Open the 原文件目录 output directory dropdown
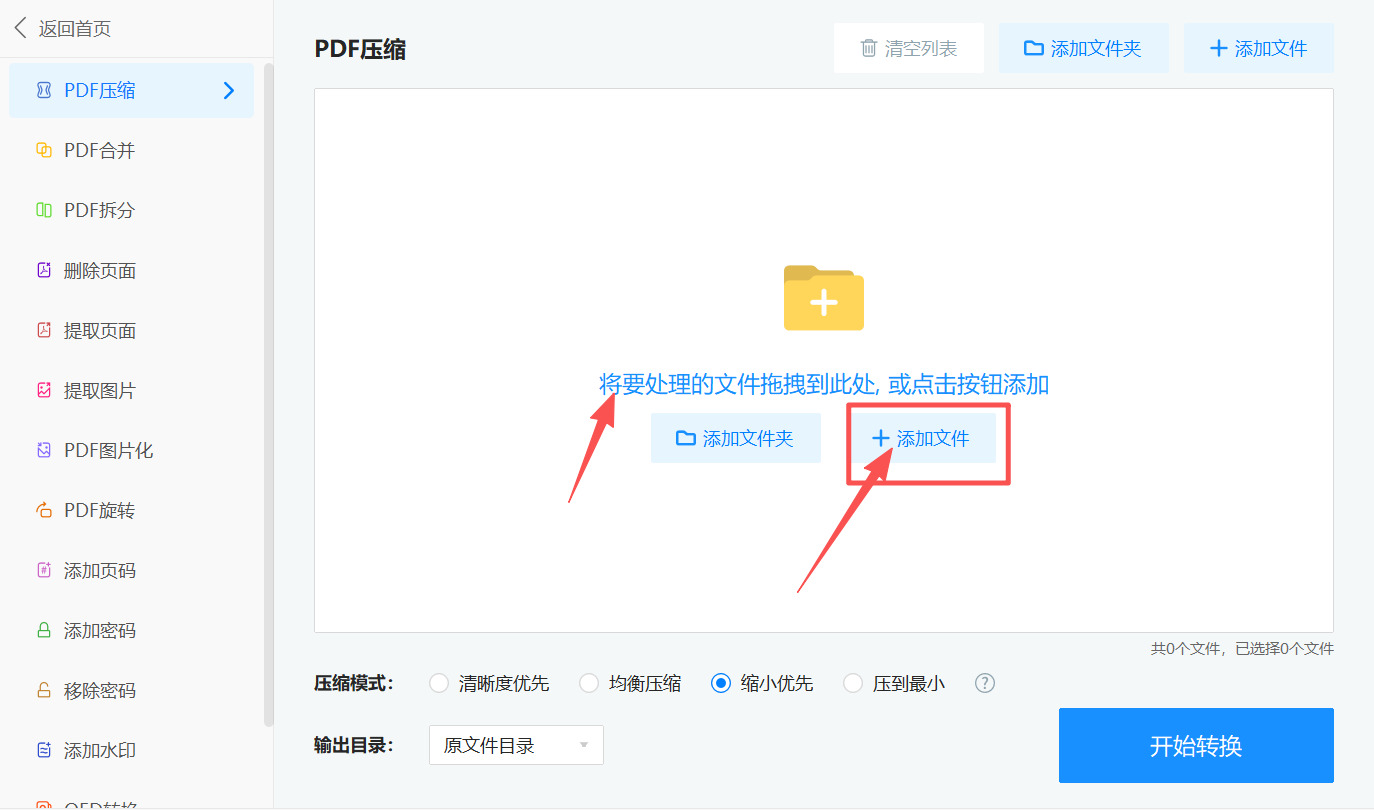Screen dimensions: 1374x810 516,745
